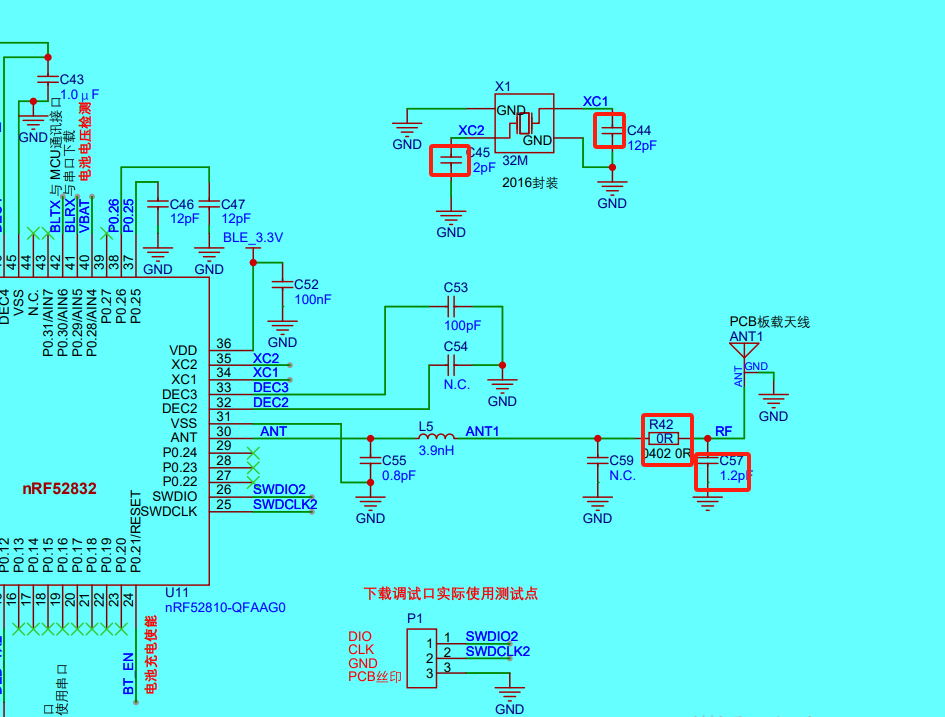The height and width of the screenshot is (717, 945).
Task: Click the 1.0μF value of C43
Action: (x=79, y=95)
